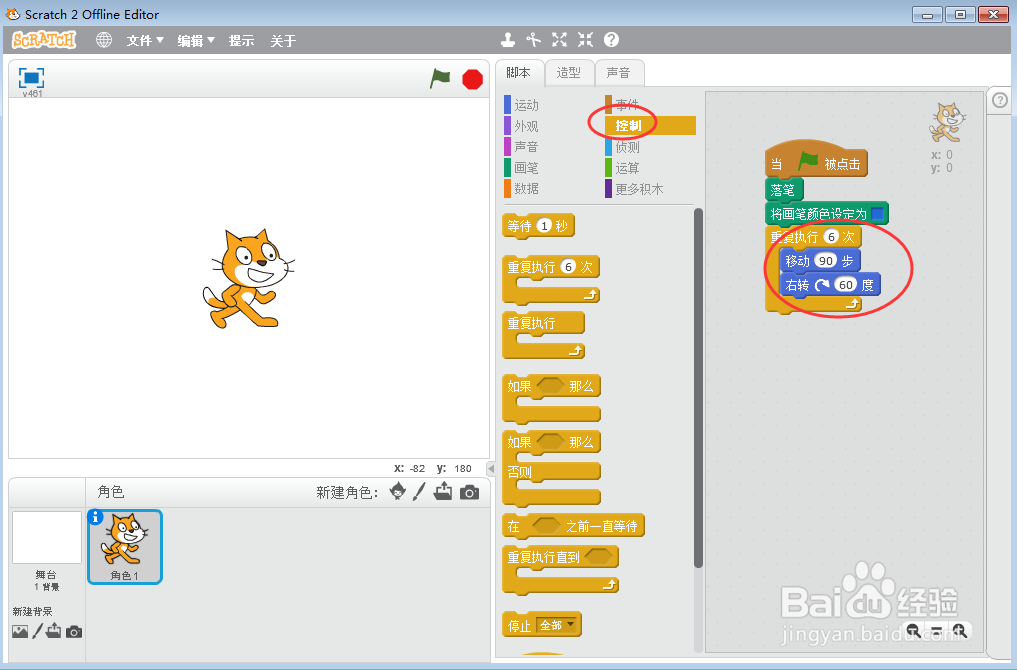Switch stage to presentation mode
The height and width of the screenshot is (670, 1017).
click(31, 77)
